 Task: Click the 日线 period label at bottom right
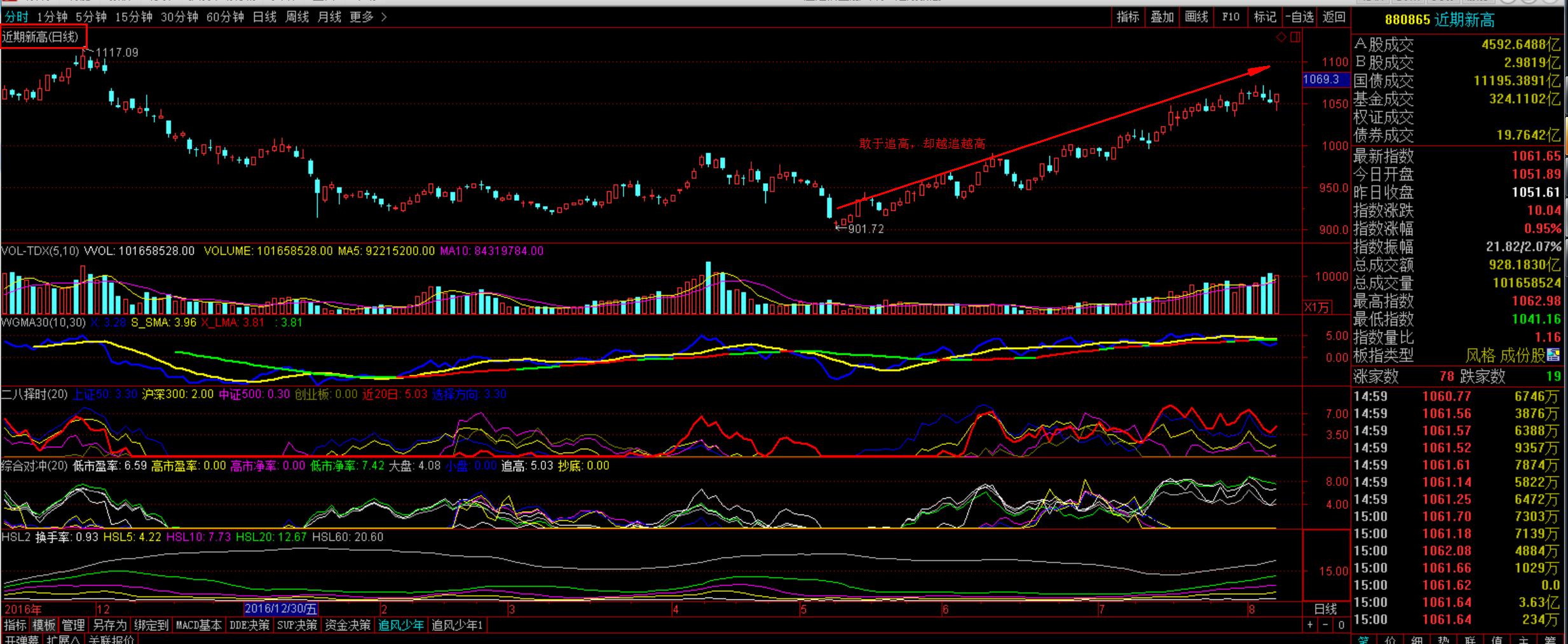(x=1325, y=609)
